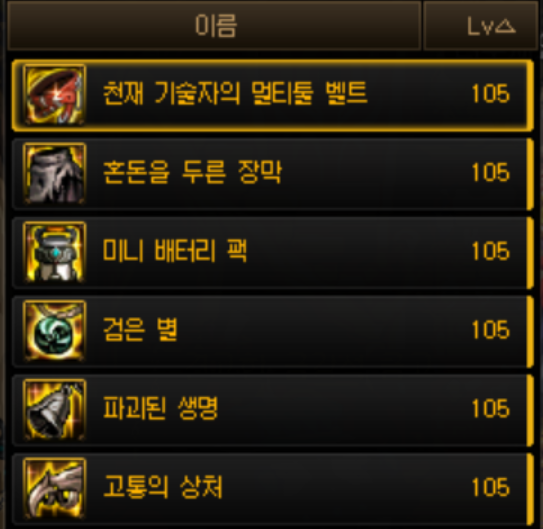543x529 pixels.
Task: Click the silver bell icon
Action: coord(54,410)
